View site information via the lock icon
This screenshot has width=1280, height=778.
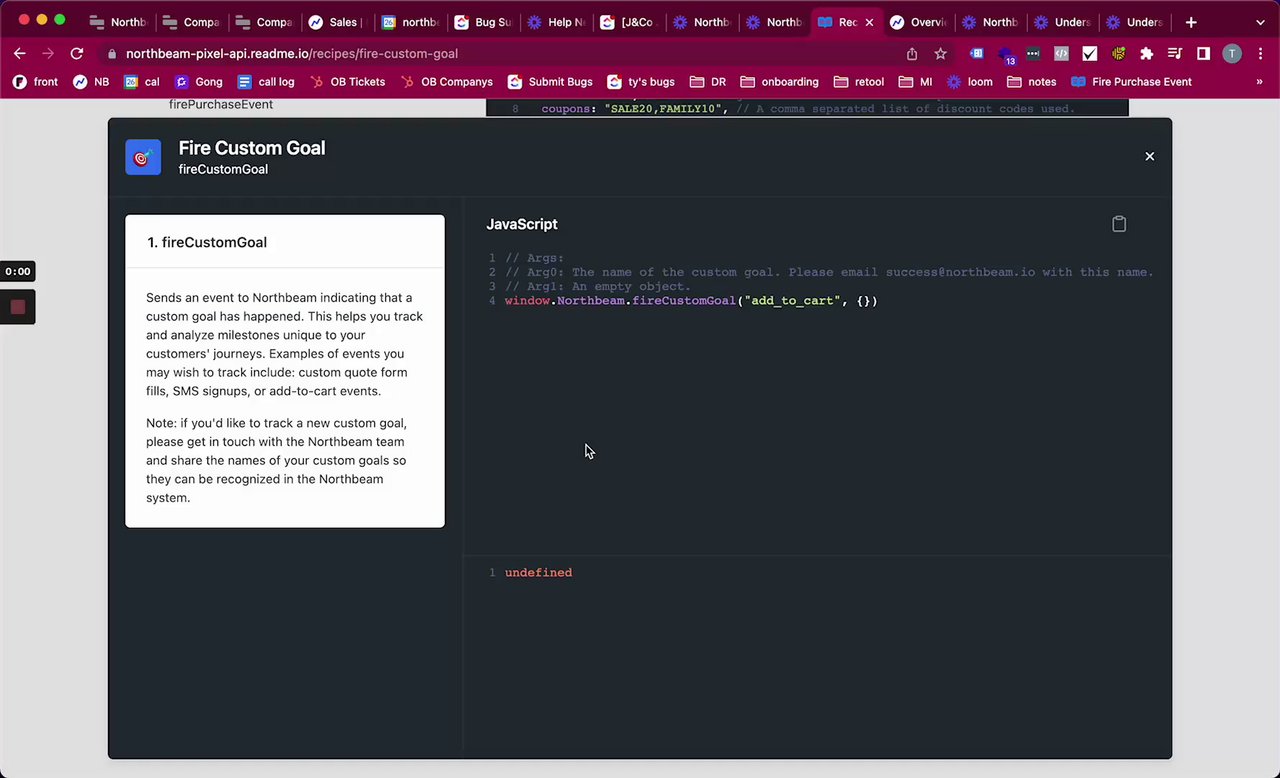coord(112,54)
